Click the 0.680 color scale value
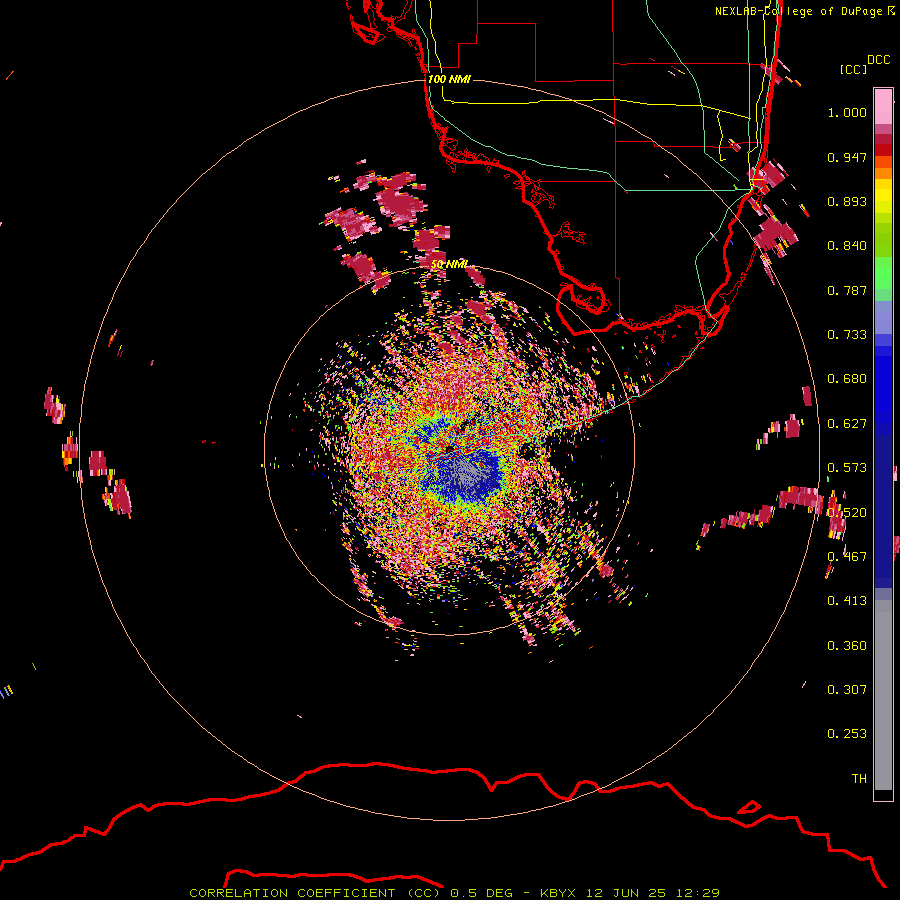Image resolution: width=900 pixels, height=900 pixels. coord(847,379)
